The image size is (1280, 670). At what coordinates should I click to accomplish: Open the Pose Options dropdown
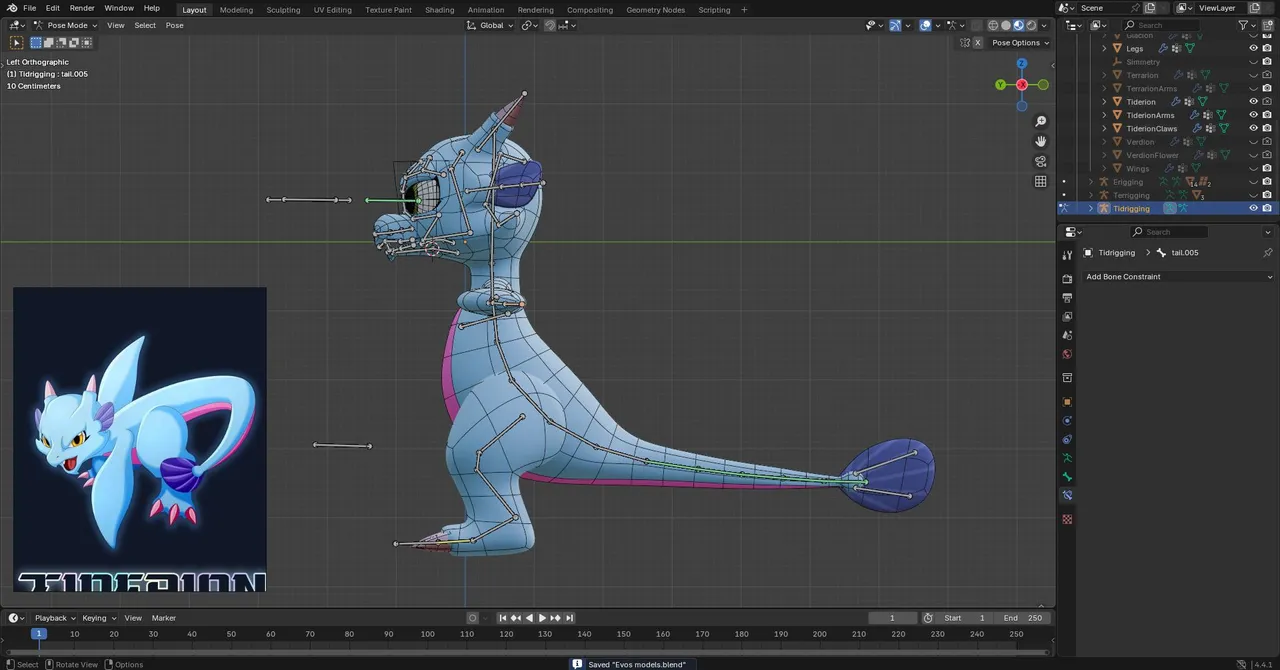[x=1020, y=43]
